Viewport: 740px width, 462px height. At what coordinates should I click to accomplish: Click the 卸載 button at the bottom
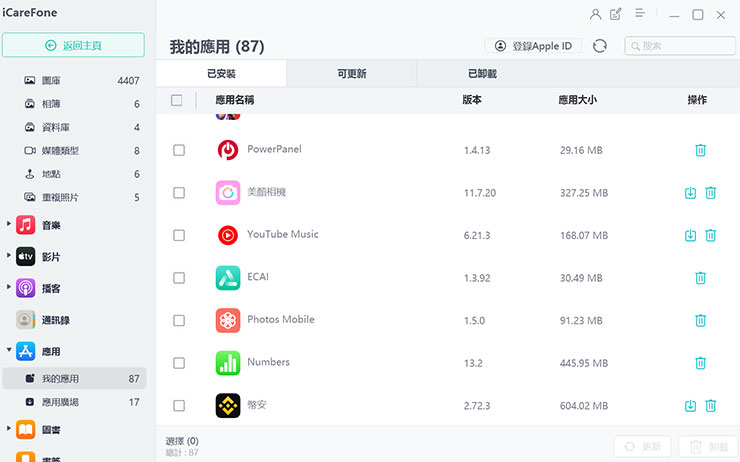[709, 446]
